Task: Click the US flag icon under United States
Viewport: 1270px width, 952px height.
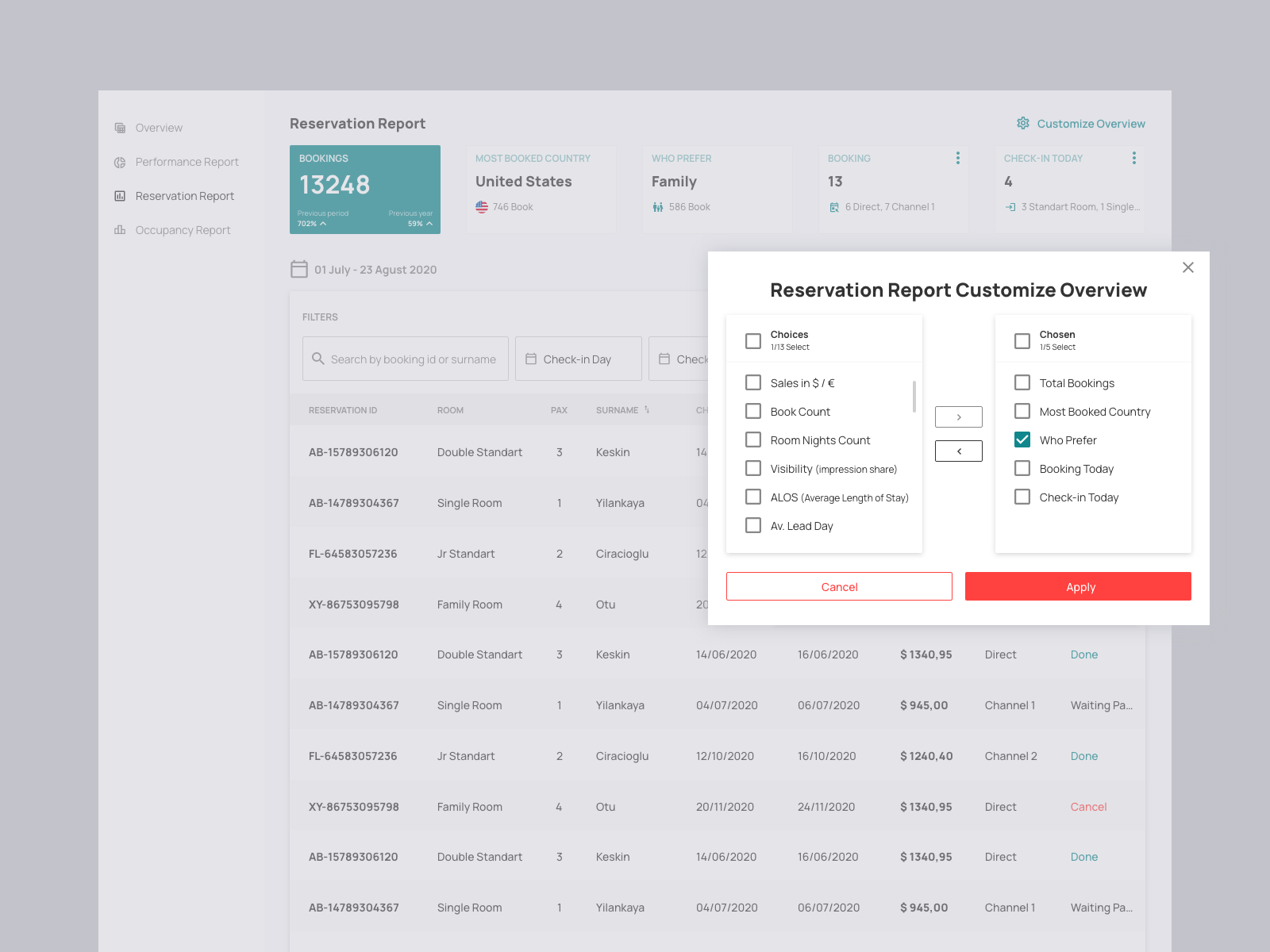Action: pyautogui.click(x=482, y=206)
